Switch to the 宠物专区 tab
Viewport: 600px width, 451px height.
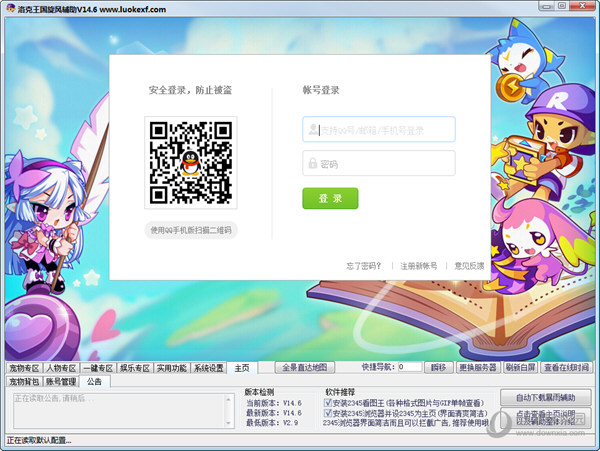(24, 368)
